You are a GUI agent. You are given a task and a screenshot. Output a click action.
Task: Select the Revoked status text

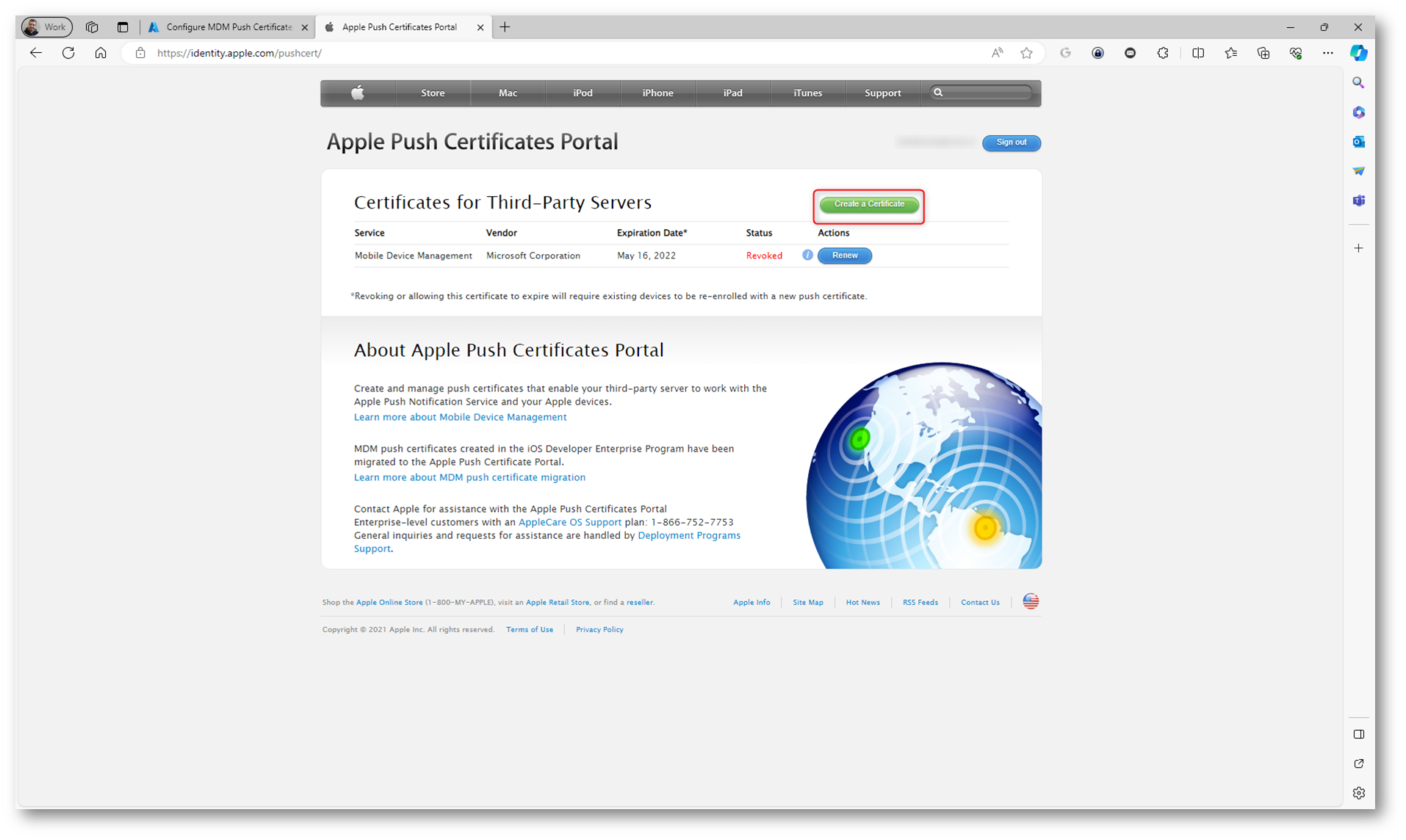(764, 256)
